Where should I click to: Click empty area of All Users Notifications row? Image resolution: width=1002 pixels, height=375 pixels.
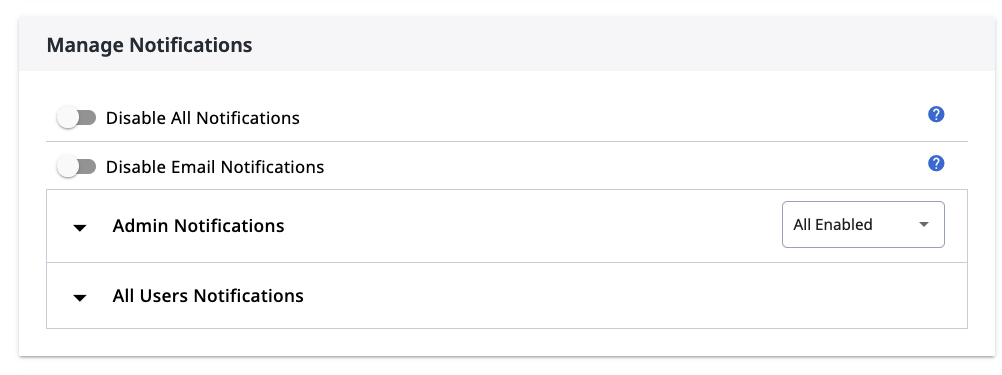click(x=633, y=296)
